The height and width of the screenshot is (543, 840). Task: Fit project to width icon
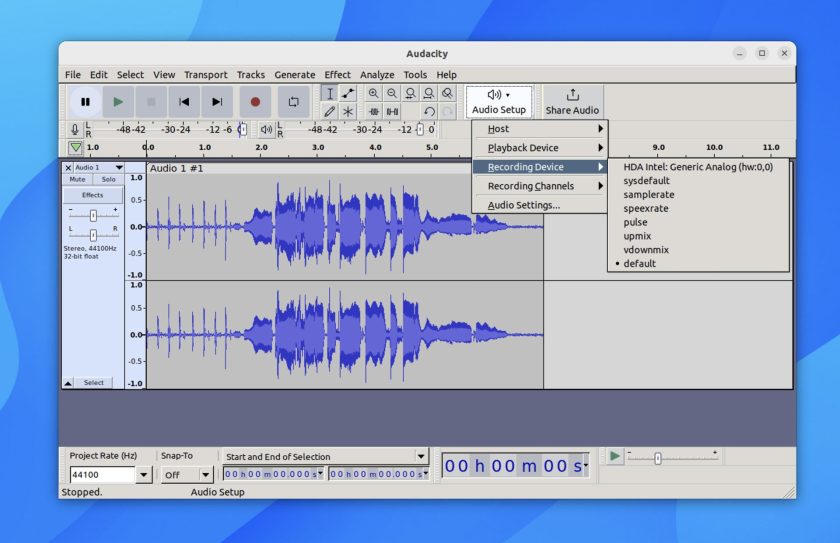click(429, 94)
